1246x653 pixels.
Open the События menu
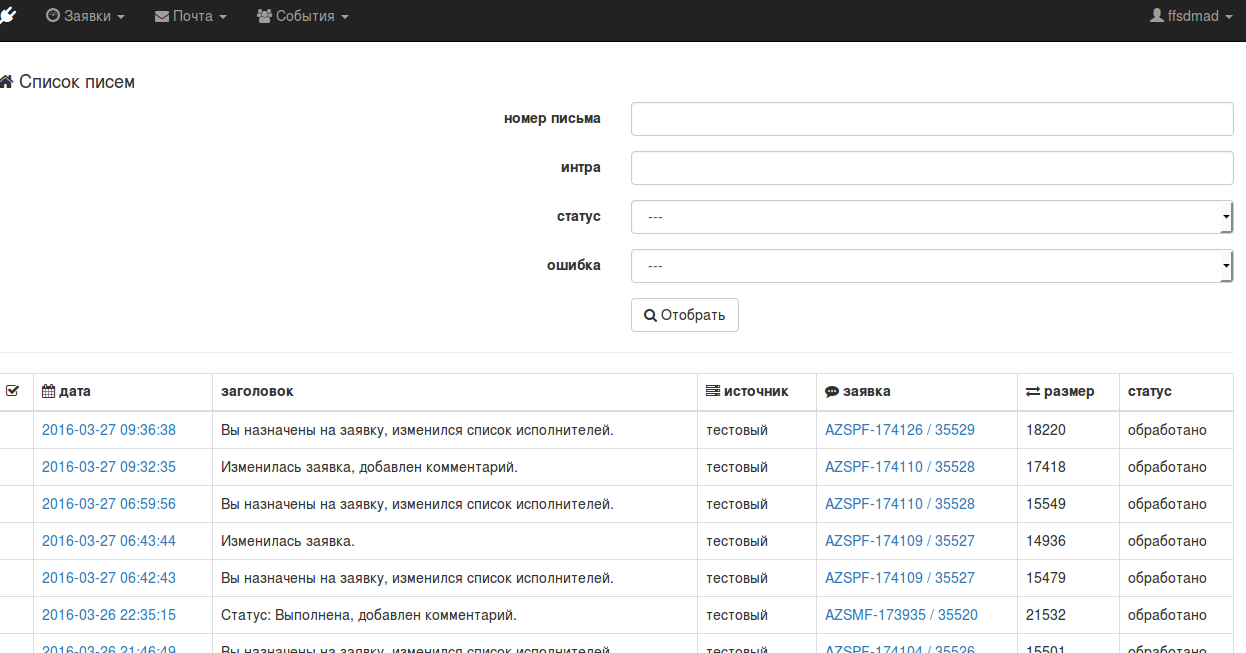pos(303,17)
